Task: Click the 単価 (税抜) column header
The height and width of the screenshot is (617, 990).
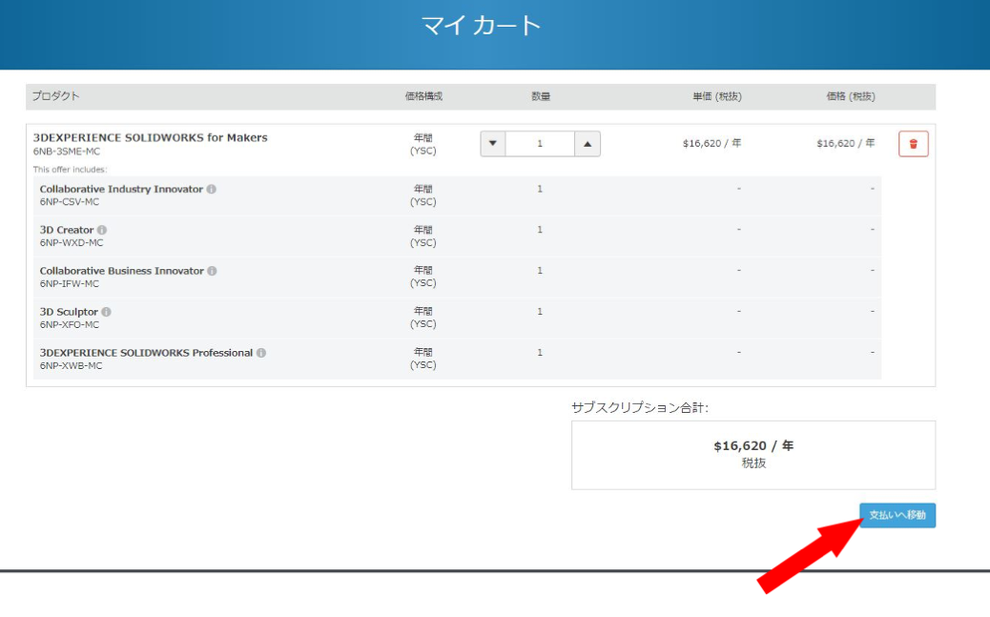Action: click(x=717, y=97)
